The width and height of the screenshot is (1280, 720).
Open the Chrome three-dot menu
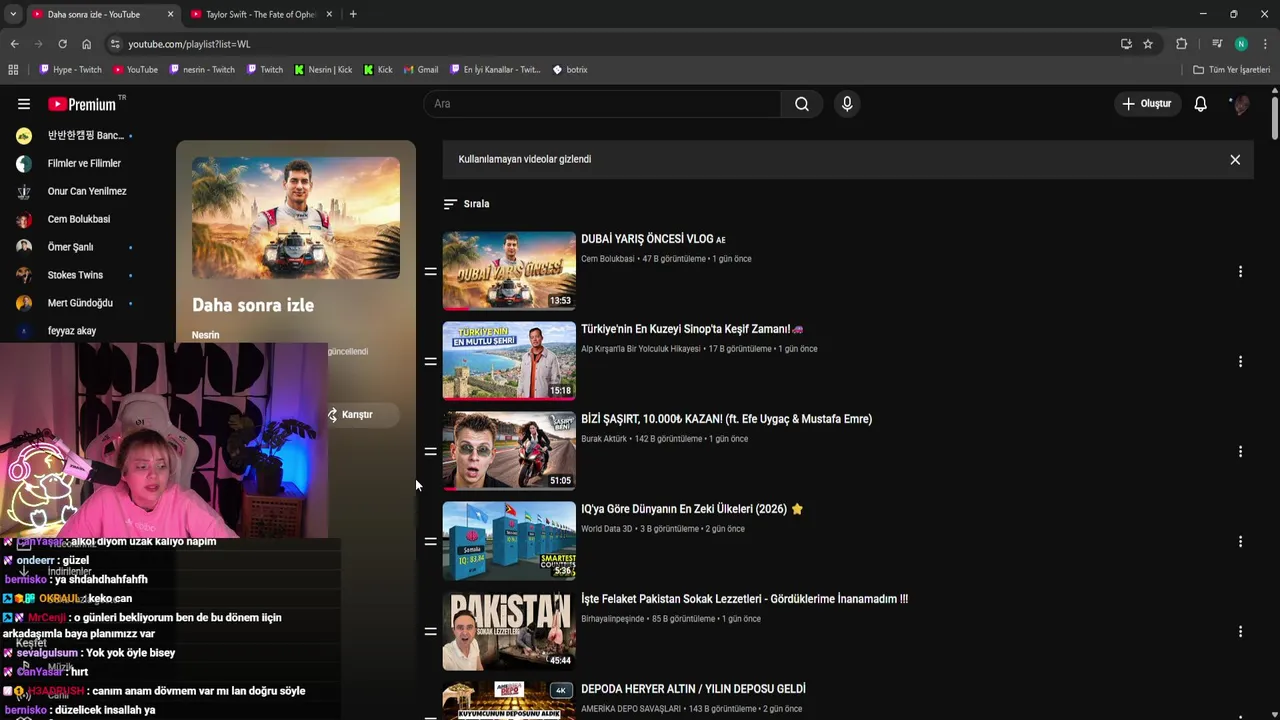coord(1266,44)
